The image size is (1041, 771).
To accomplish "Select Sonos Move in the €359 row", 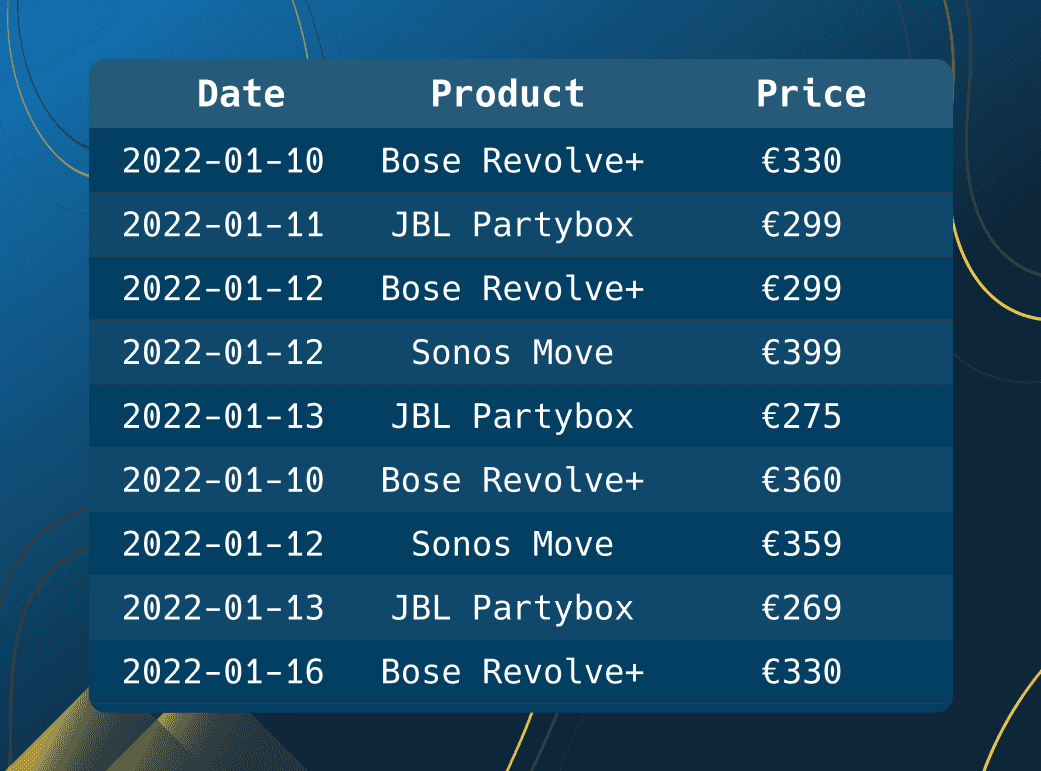I will tap(513, 544).
